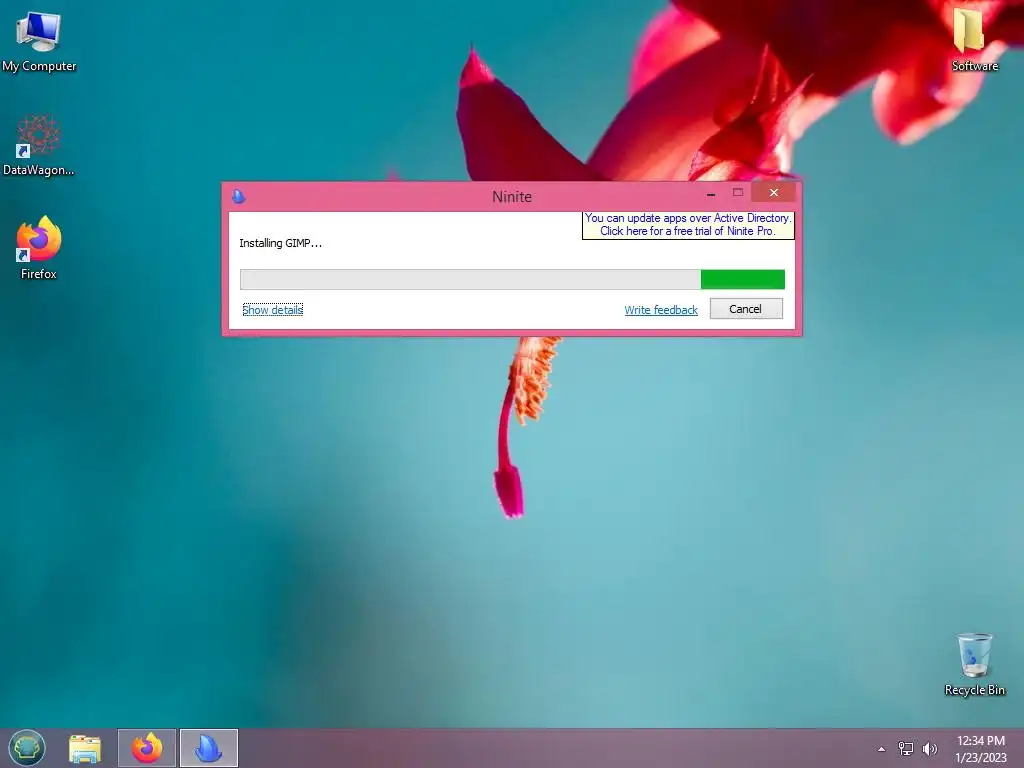1024x768 pixels.
Task: Show hidden system tray icons
Action: (x=881, y=749)
